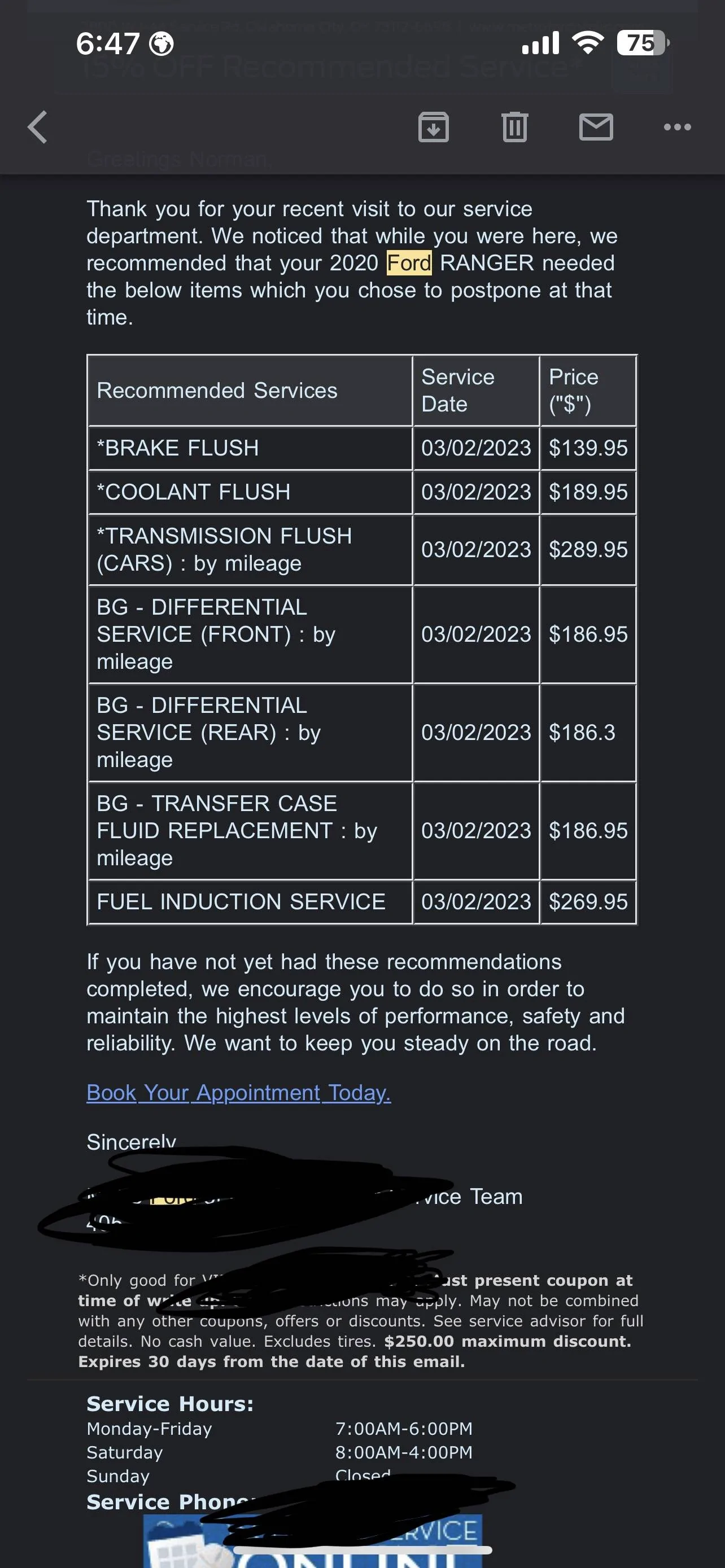The width and height of the screenshot is (725, 1568).
Task: Select the COOLANT FLUSH service row
Action: (x=362, y=492)
